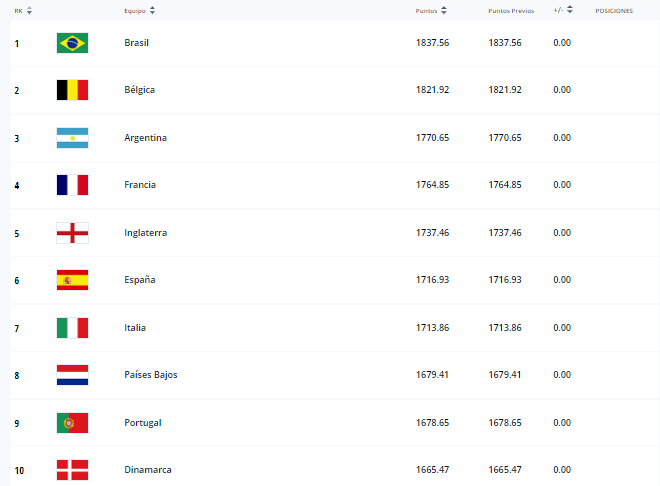Click the Argentina flag icon

point(72,138)
